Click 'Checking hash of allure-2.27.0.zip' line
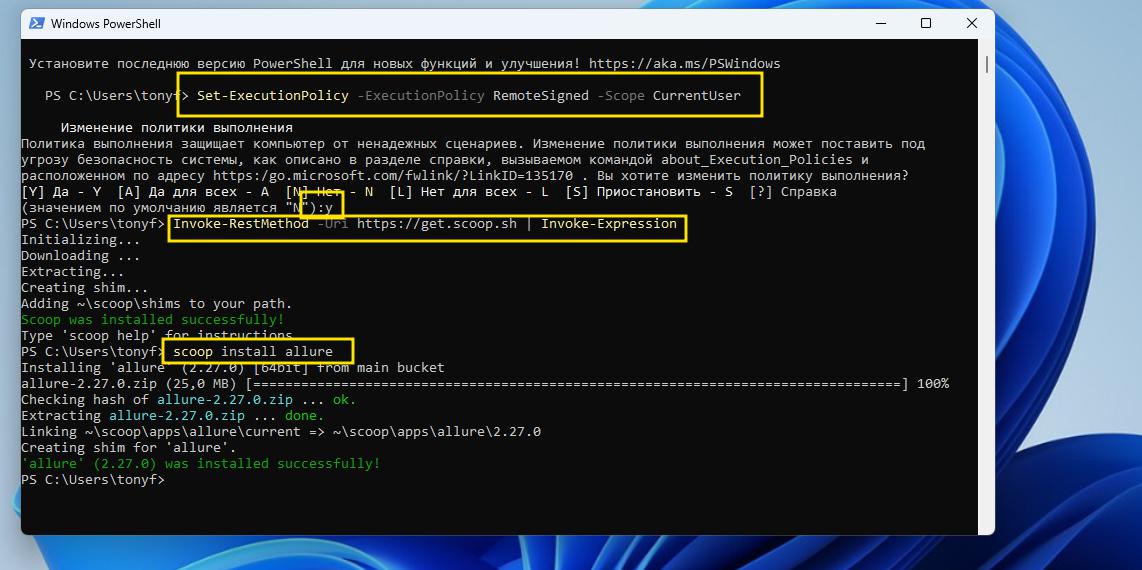This screenshot has height=570, width=1142. click(189, 400)
